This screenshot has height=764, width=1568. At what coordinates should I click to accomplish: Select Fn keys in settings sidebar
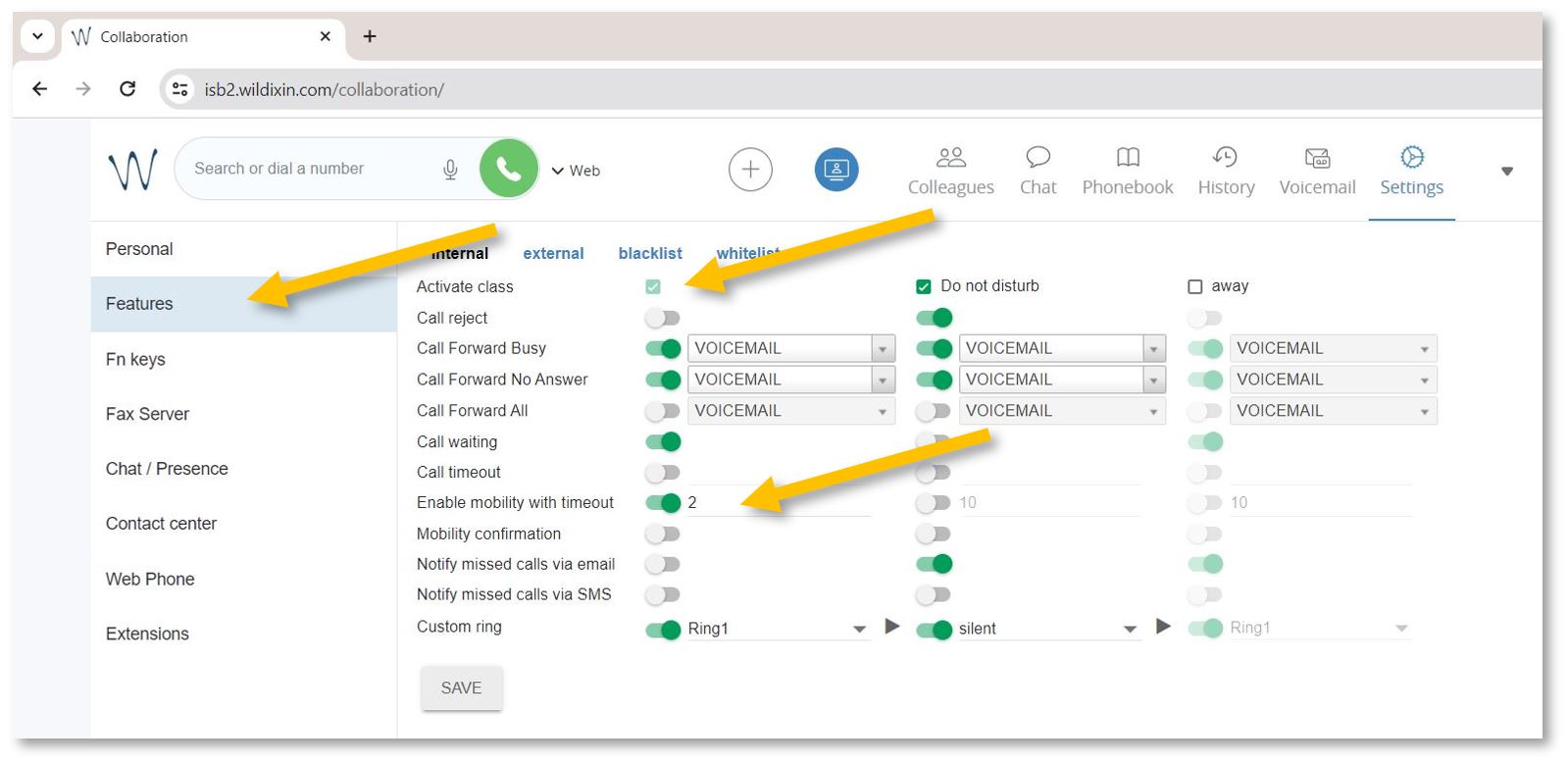coord(135,359)
